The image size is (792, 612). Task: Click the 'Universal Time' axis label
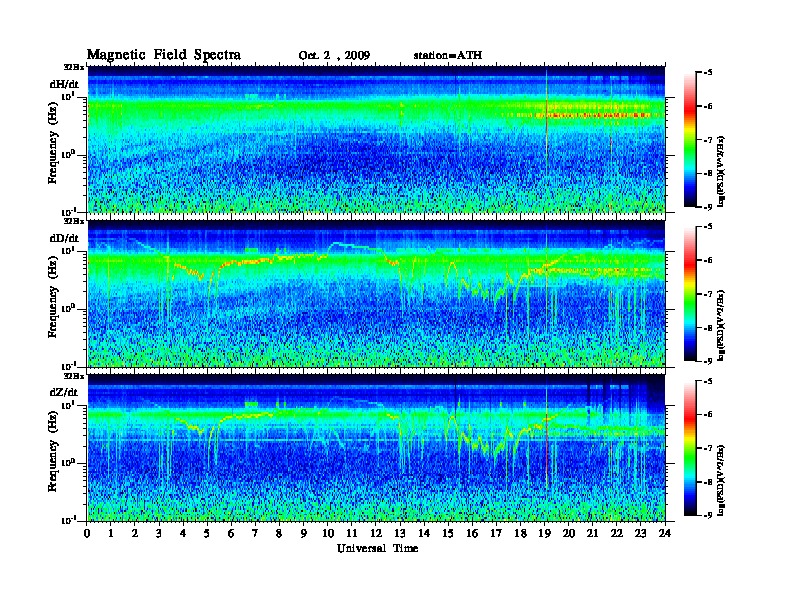coord(378,548)
